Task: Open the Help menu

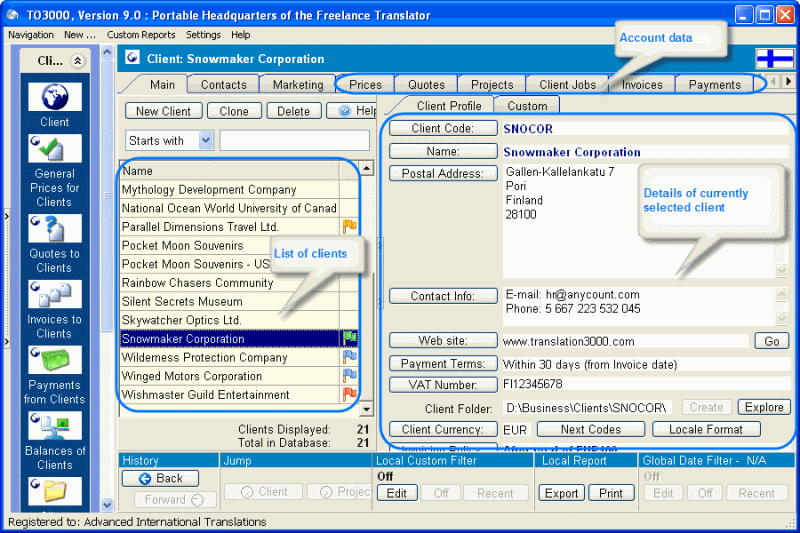Action: pos(240,35)
